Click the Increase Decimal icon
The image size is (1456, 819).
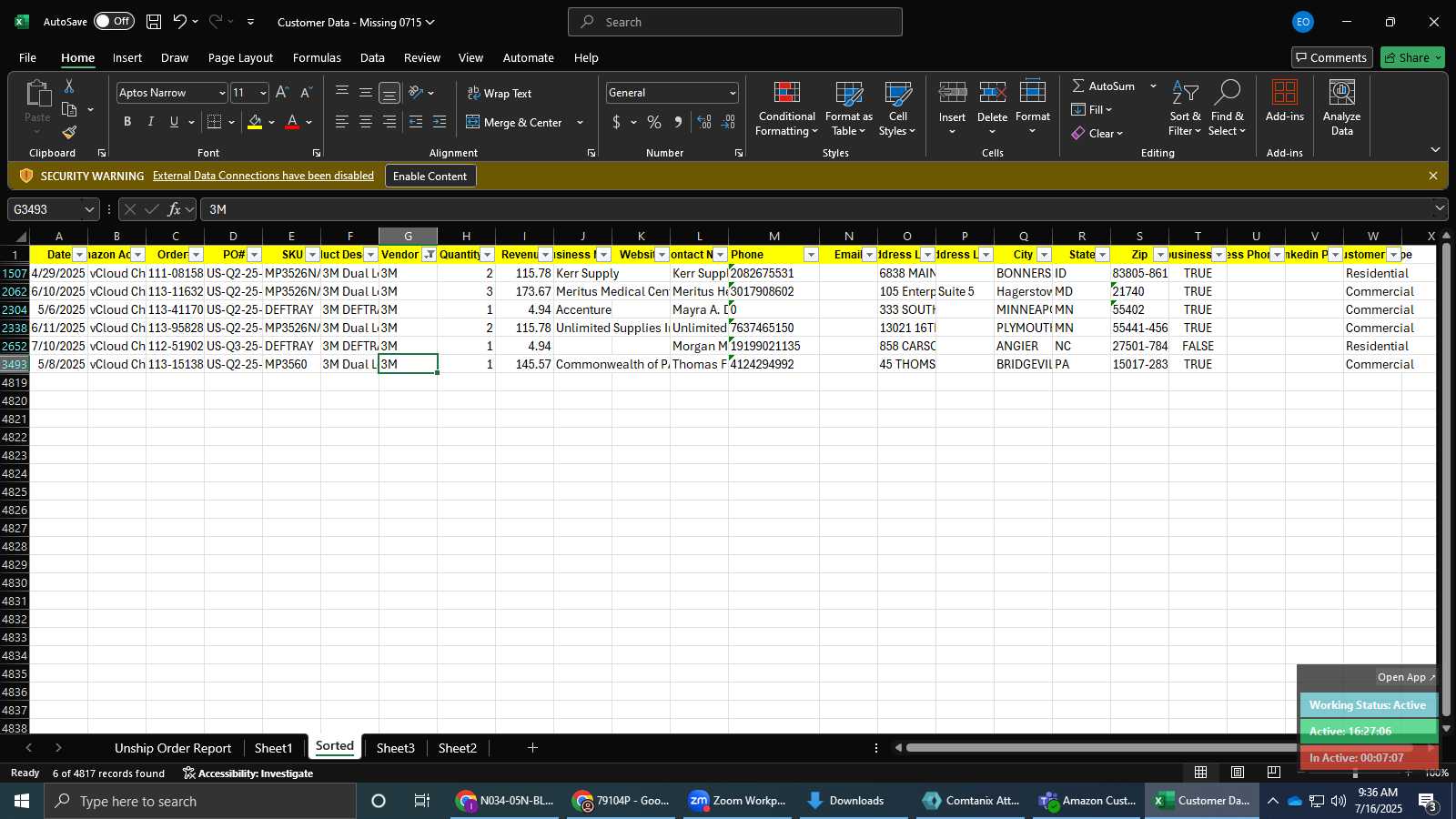click(x=704, y=122)
